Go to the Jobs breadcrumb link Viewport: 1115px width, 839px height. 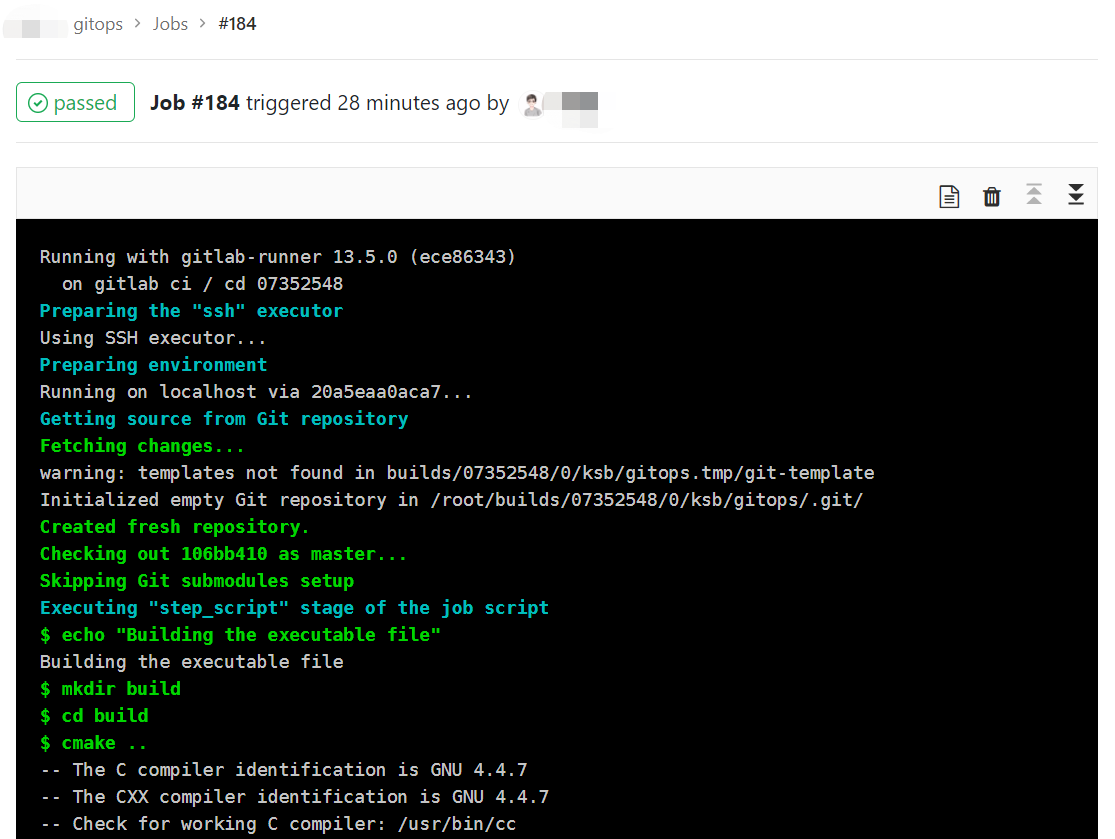point(170,24)
